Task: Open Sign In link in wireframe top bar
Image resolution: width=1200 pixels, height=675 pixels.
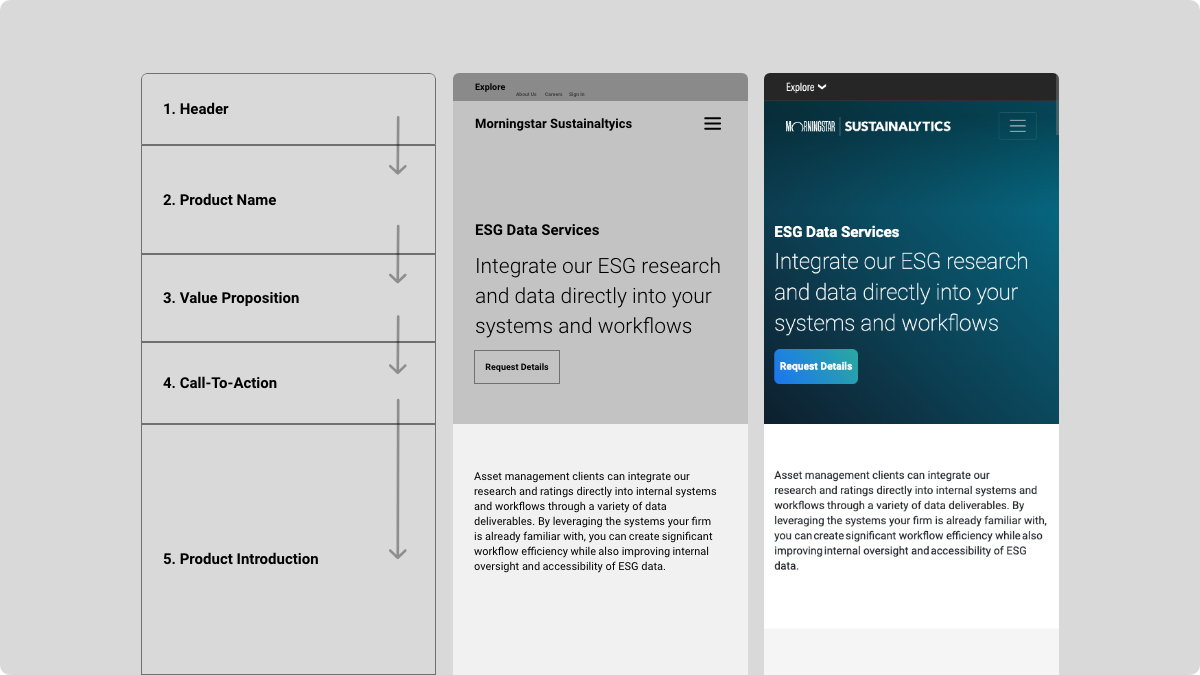Action: pos(577,94)
